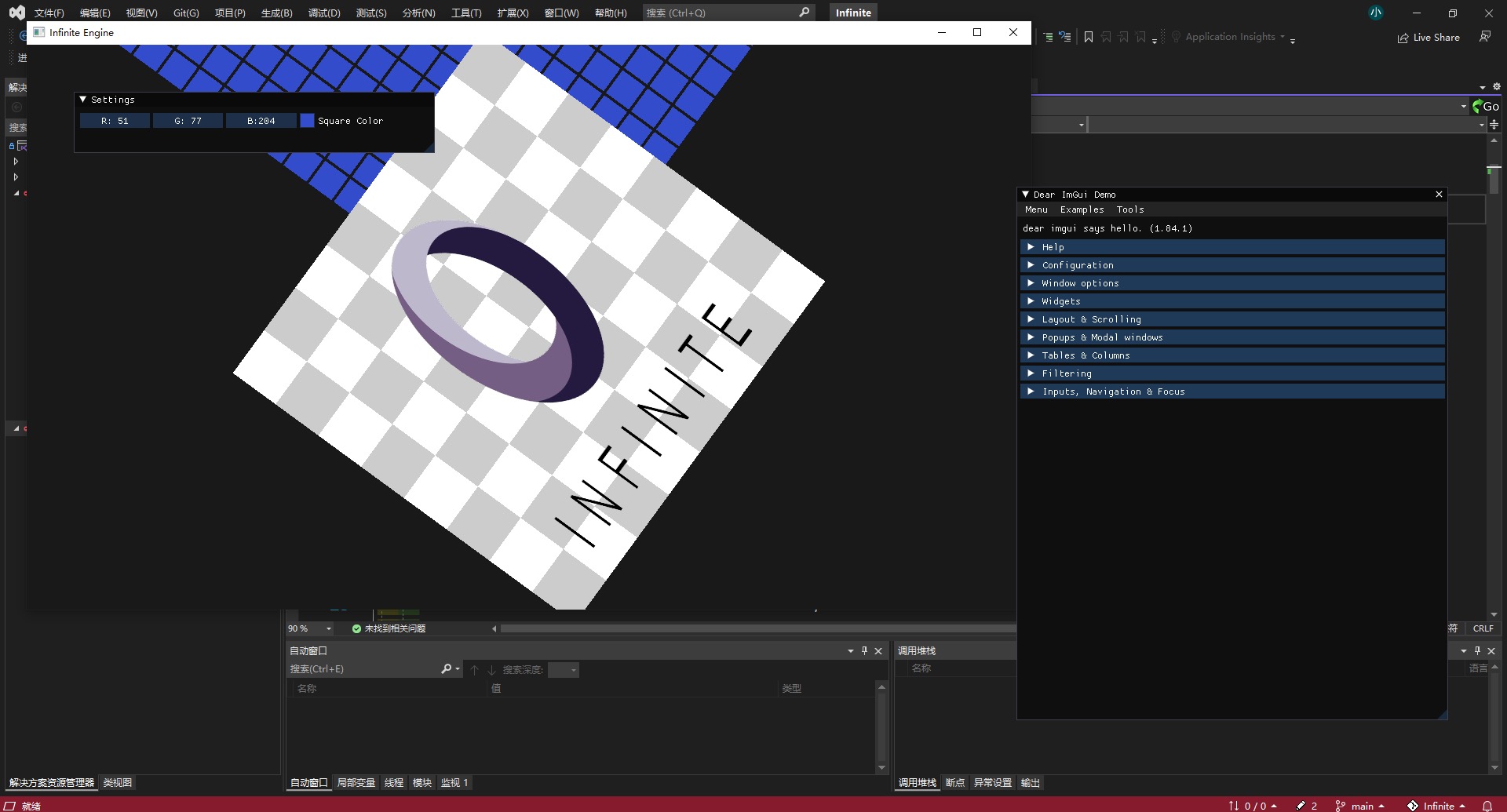Switch to the 异常设置 tab
Viewport: 1507px width, 812px height.
[x=993, y=782]
